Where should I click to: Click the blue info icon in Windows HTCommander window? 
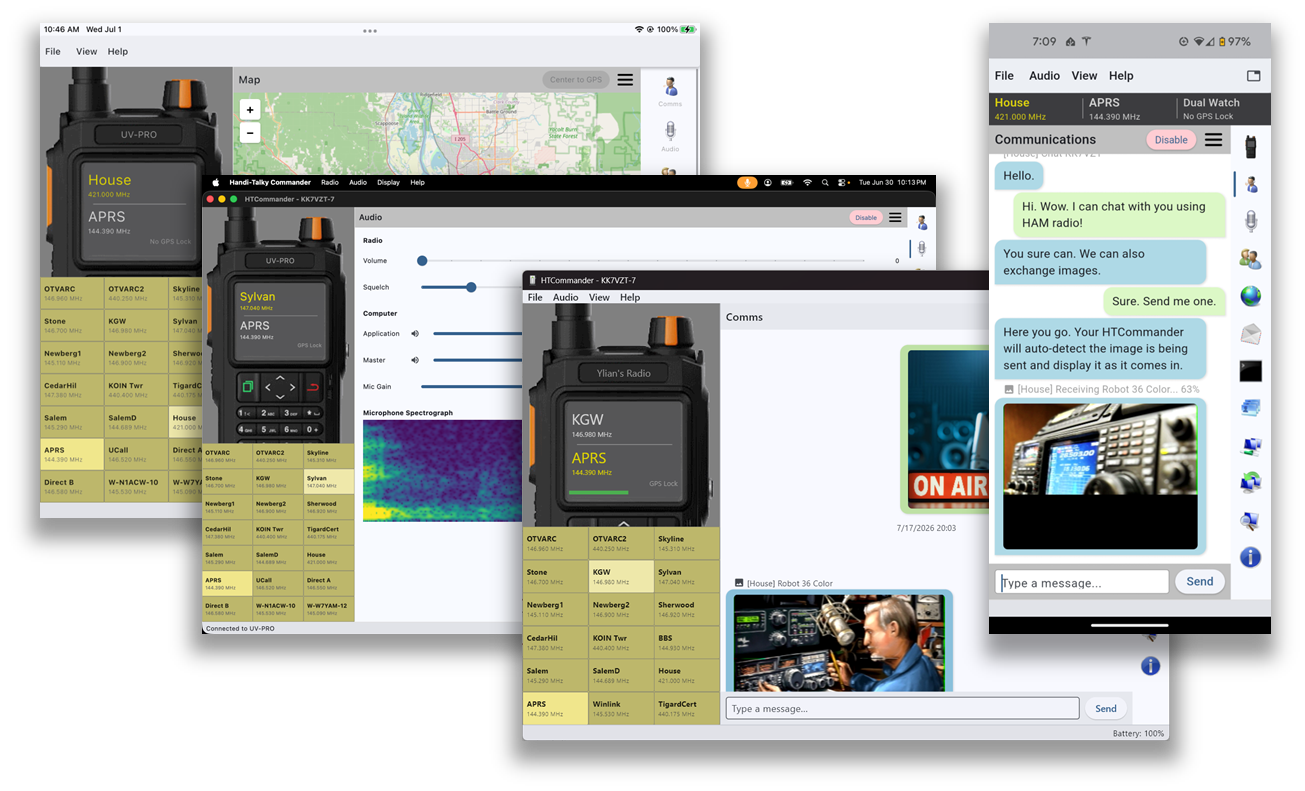1150,665
